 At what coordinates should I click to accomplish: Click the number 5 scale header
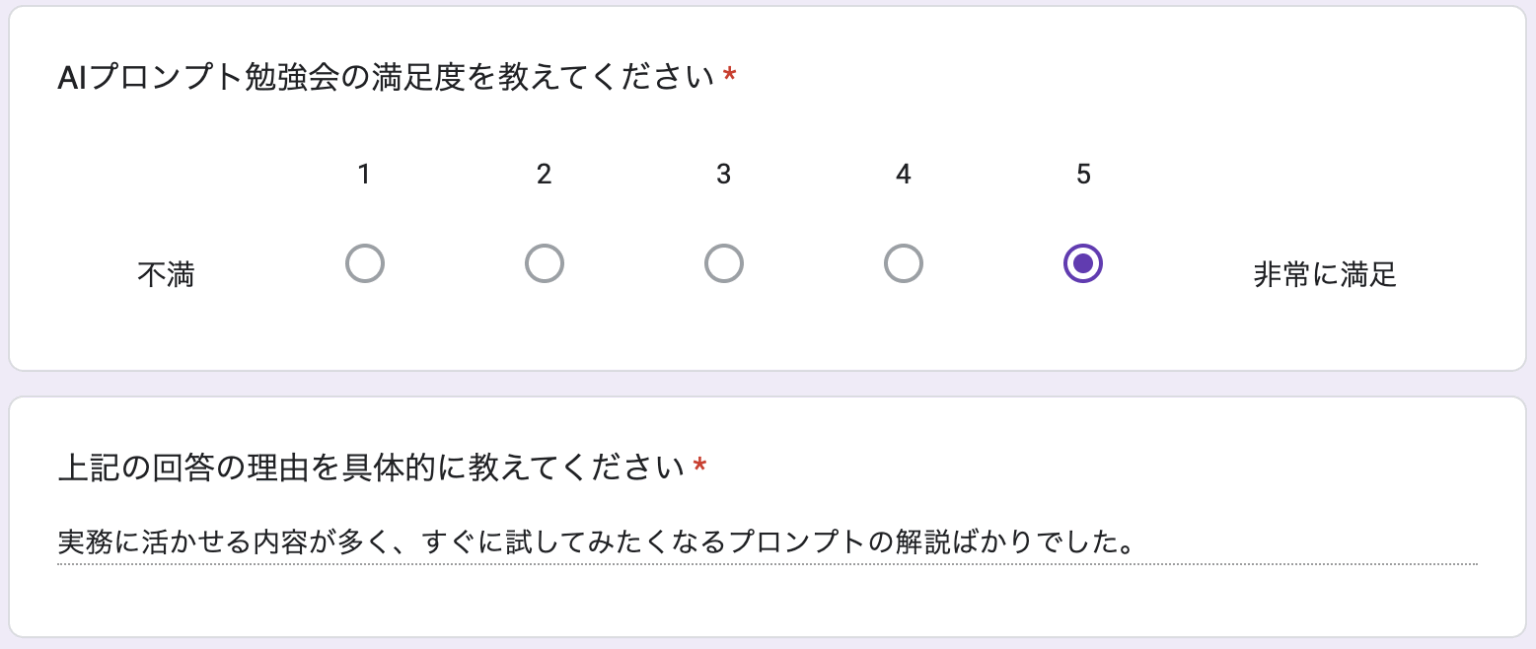pyautogui.click(x=1082, y=174)
